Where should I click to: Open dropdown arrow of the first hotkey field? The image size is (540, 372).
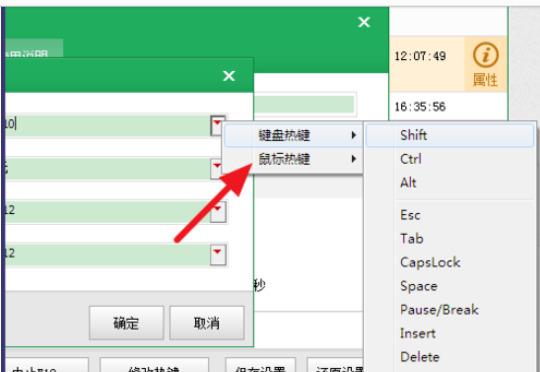click(218, 125)
